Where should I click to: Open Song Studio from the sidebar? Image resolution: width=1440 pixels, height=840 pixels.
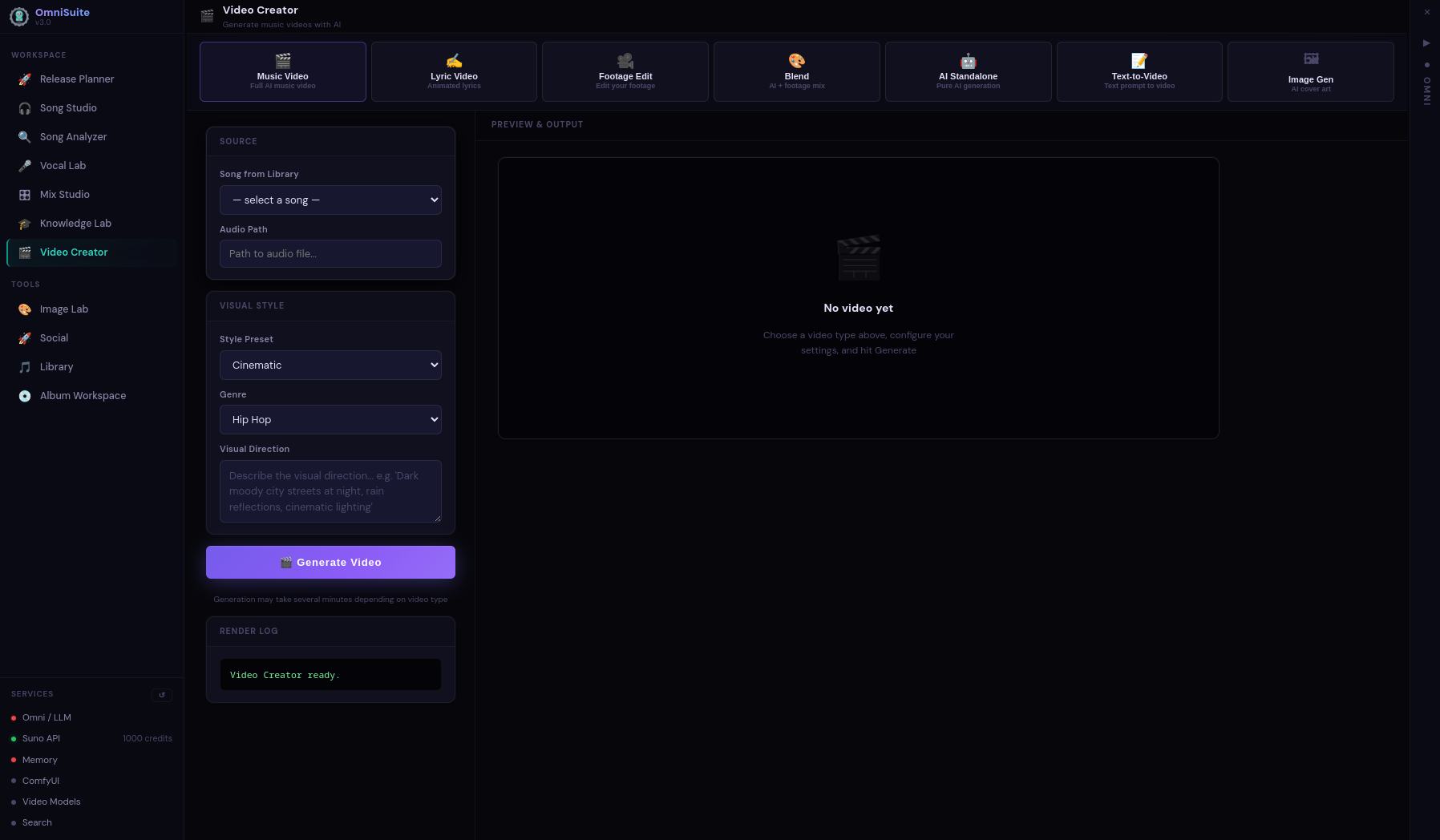pyautogui.click(x=67, y=107)
